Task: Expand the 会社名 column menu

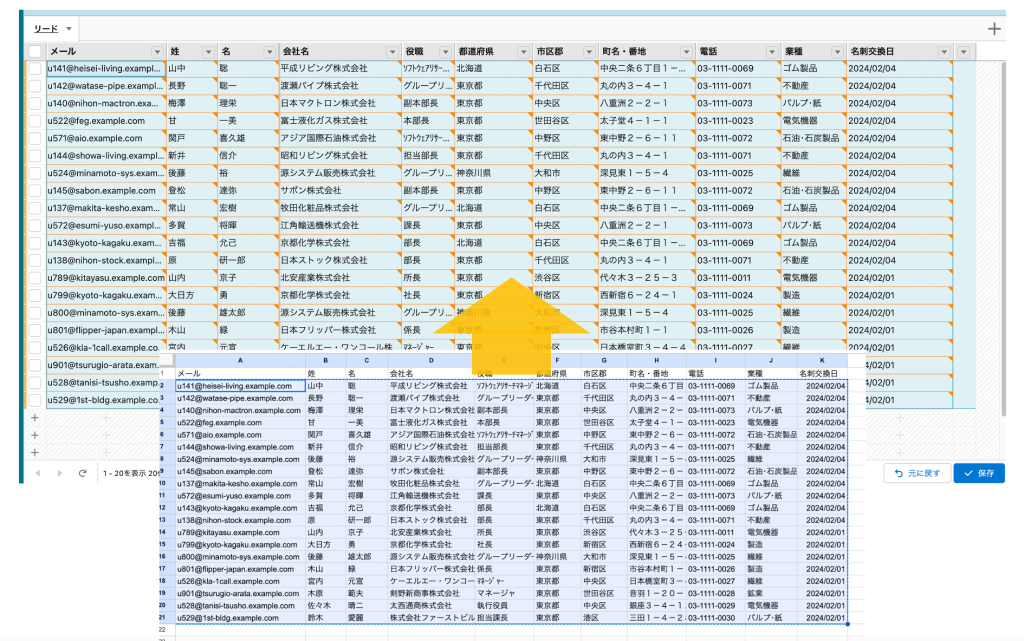Action: (x=392, y=52)
